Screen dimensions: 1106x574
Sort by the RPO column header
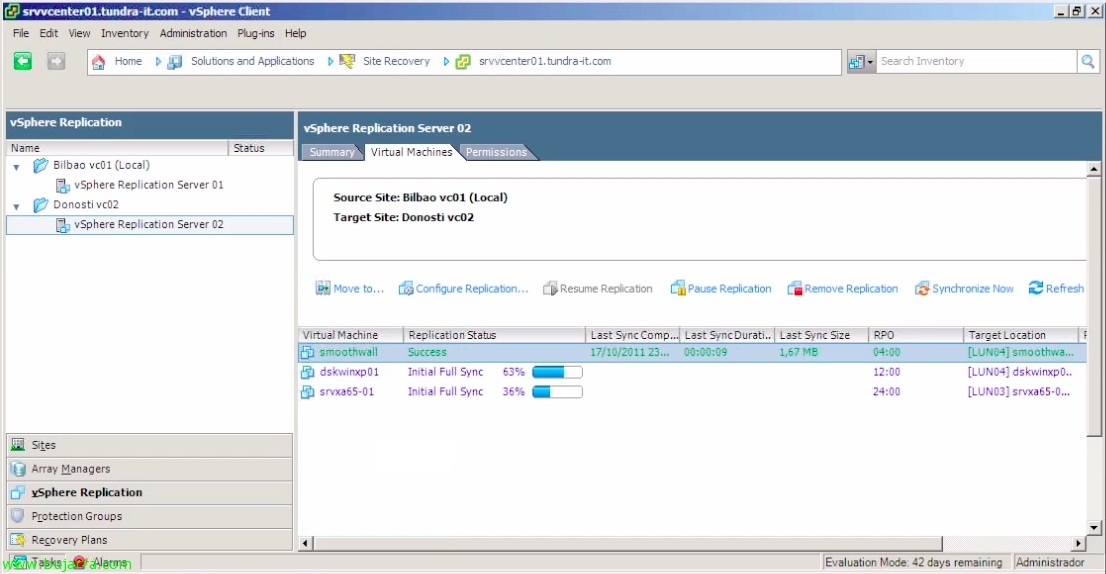click(916, 335)
